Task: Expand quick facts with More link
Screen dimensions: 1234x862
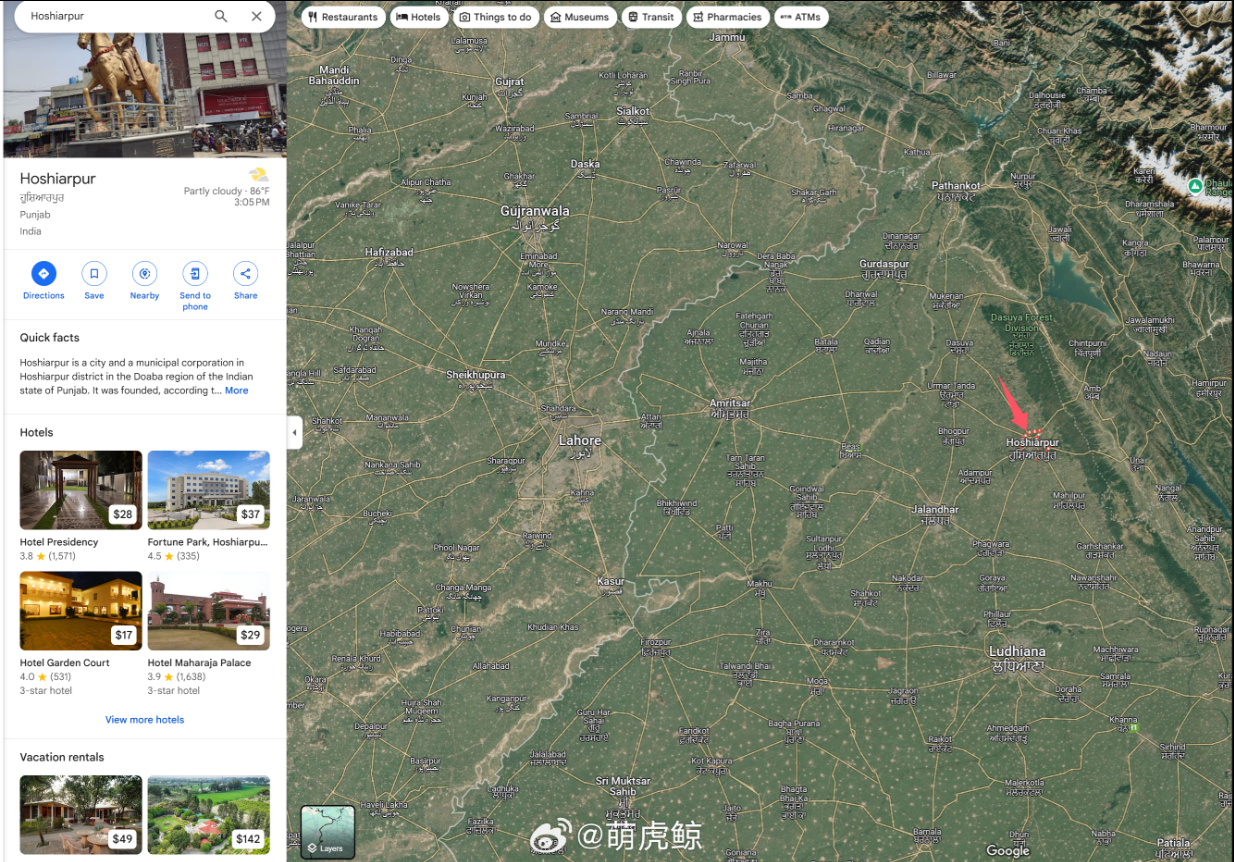Action: tap(236, 391)
